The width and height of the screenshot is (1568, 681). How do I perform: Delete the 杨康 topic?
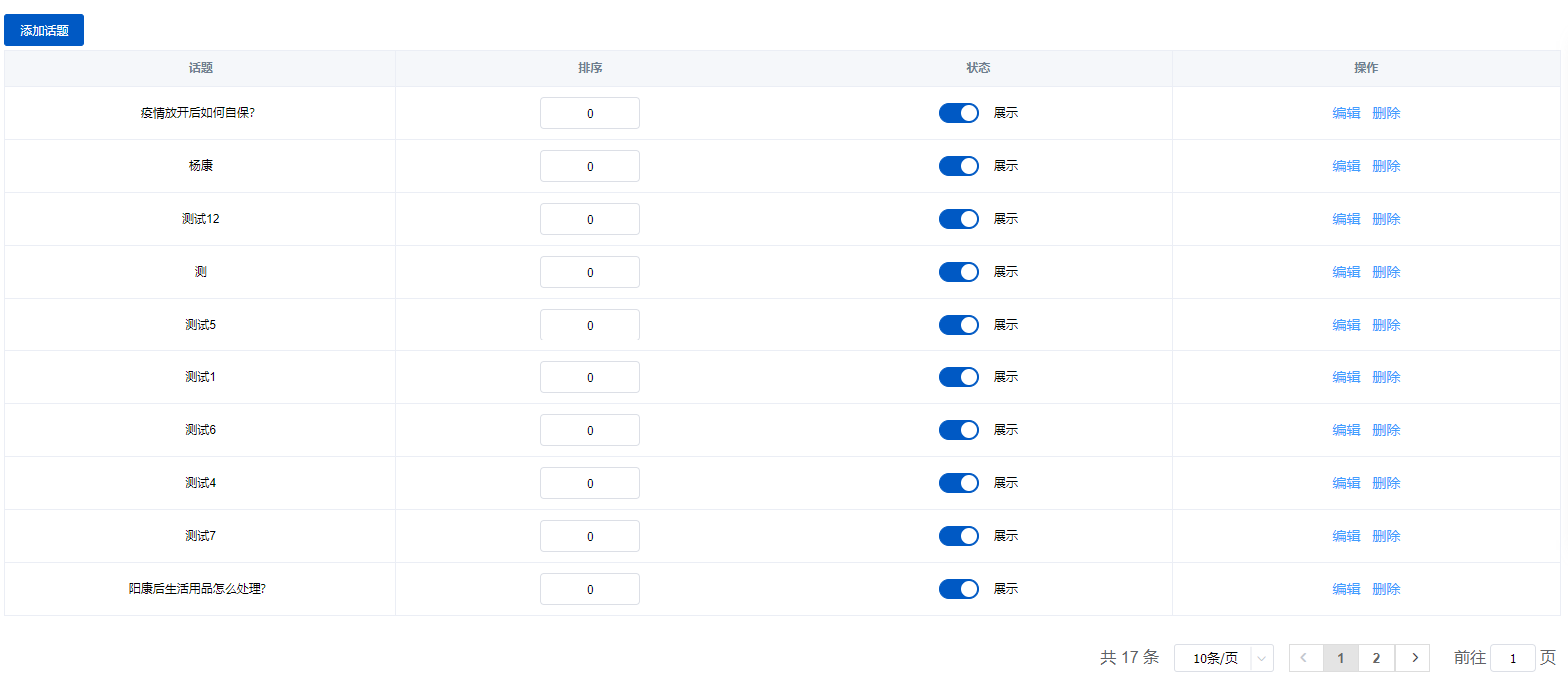(x=1386, y=166)
